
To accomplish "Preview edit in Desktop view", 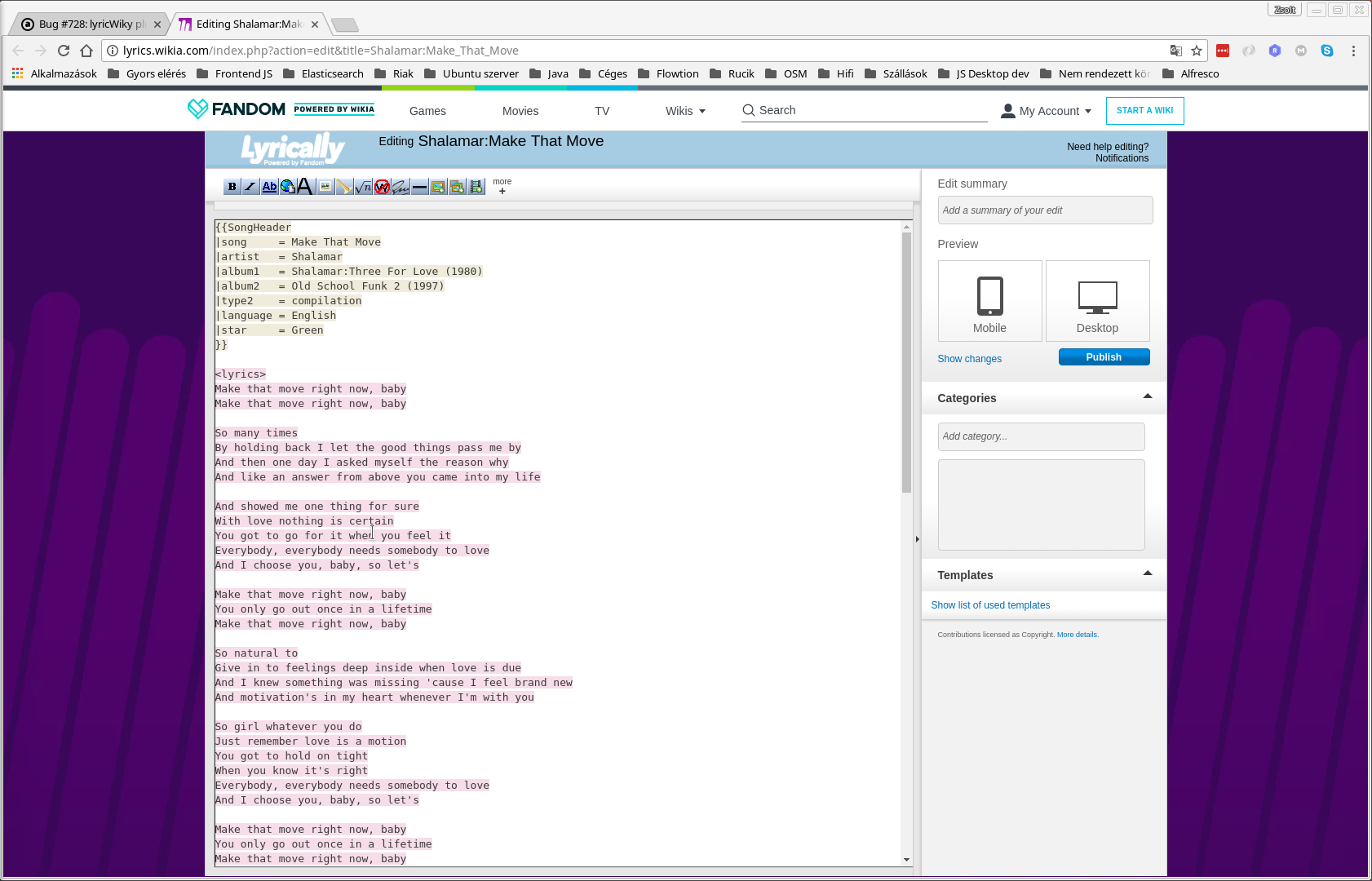I will [x=1097, y=300].
